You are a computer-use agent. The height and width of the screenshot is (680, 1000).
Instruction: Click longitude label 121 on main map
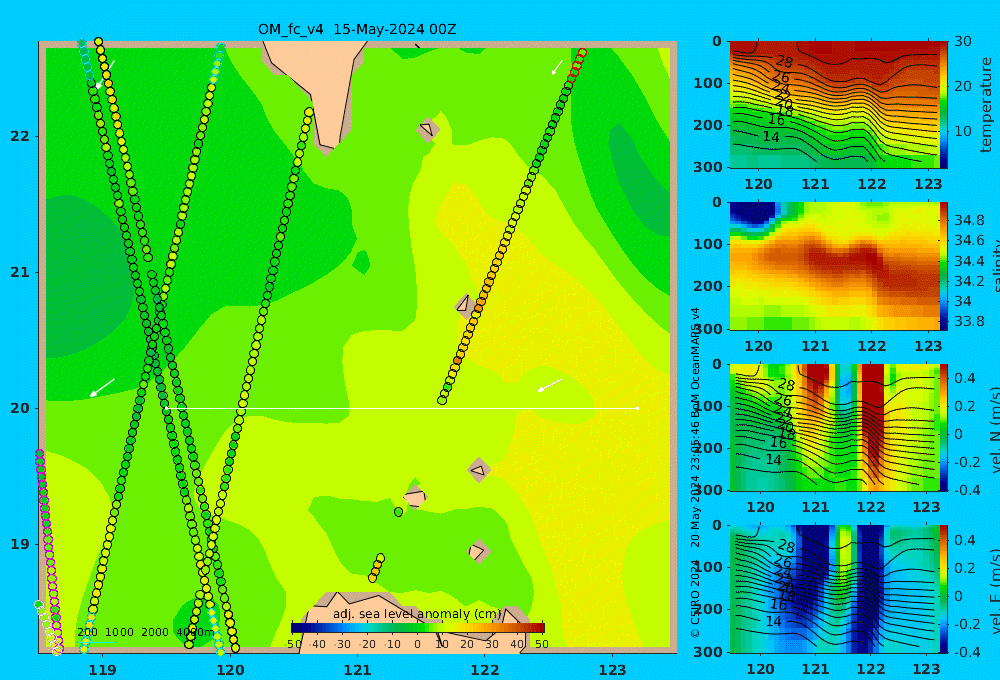tap(358, 670)
